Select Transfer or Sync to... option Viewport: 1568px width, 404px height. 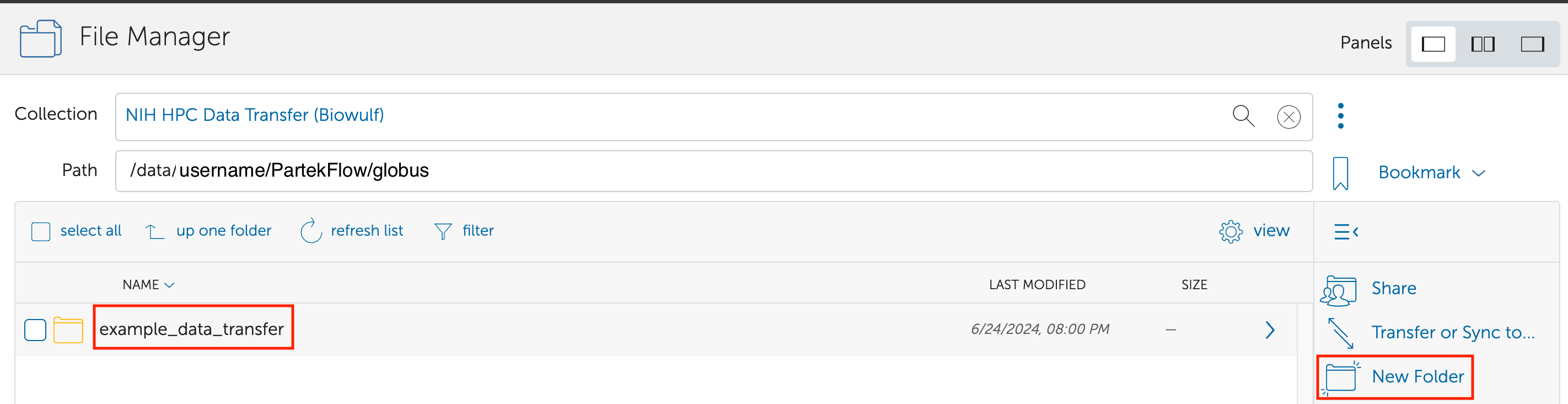click(1452, 332)
